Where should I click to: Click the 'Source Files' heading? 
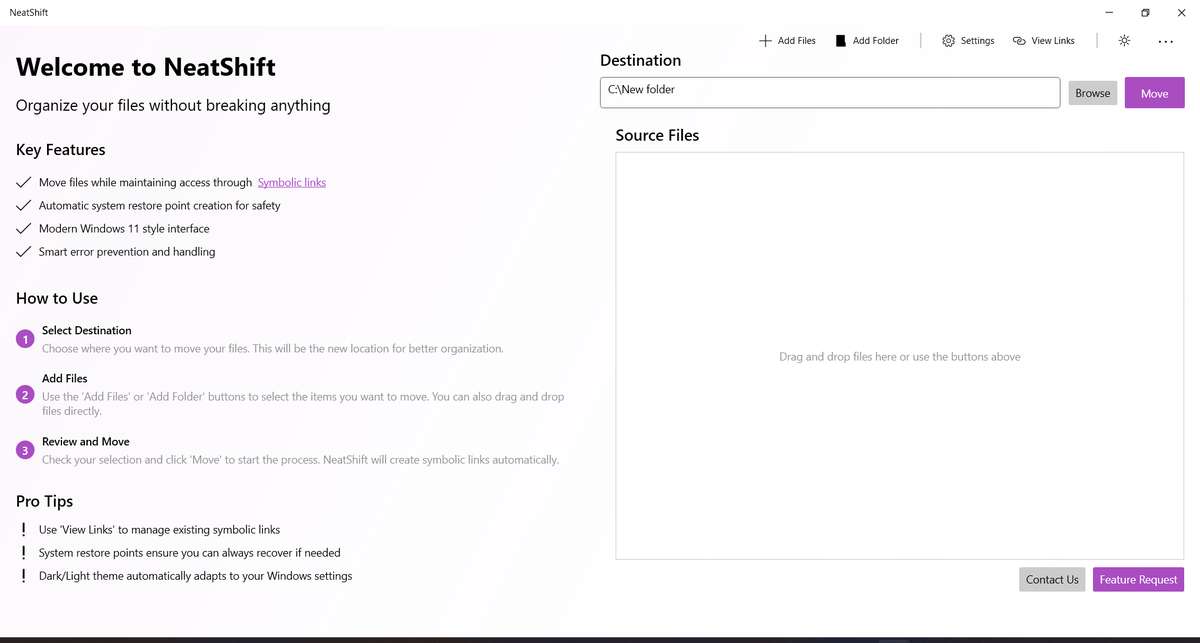coord(658,135)
